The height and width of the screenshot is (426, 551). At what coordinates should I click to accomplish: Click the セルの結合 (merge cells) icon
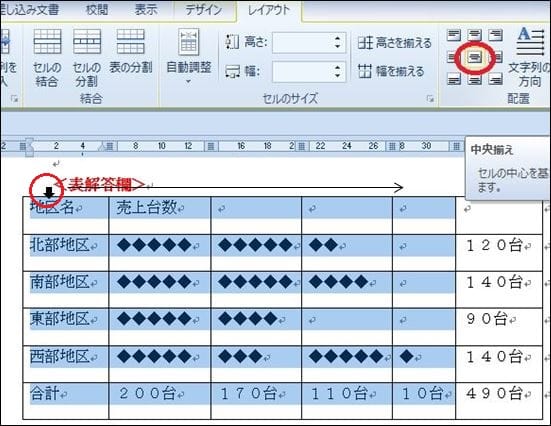pyautogui.click(x=47, y=41)
